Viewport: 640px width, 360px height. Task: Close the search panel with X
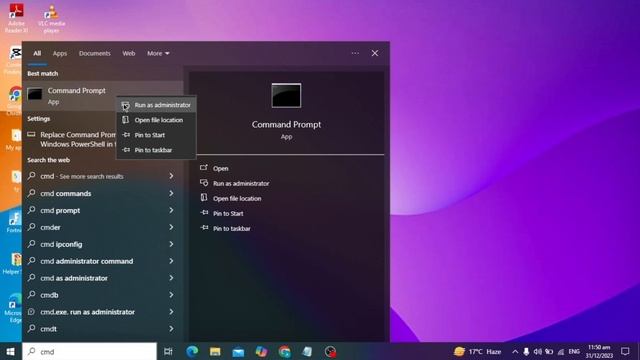[375, 53]
